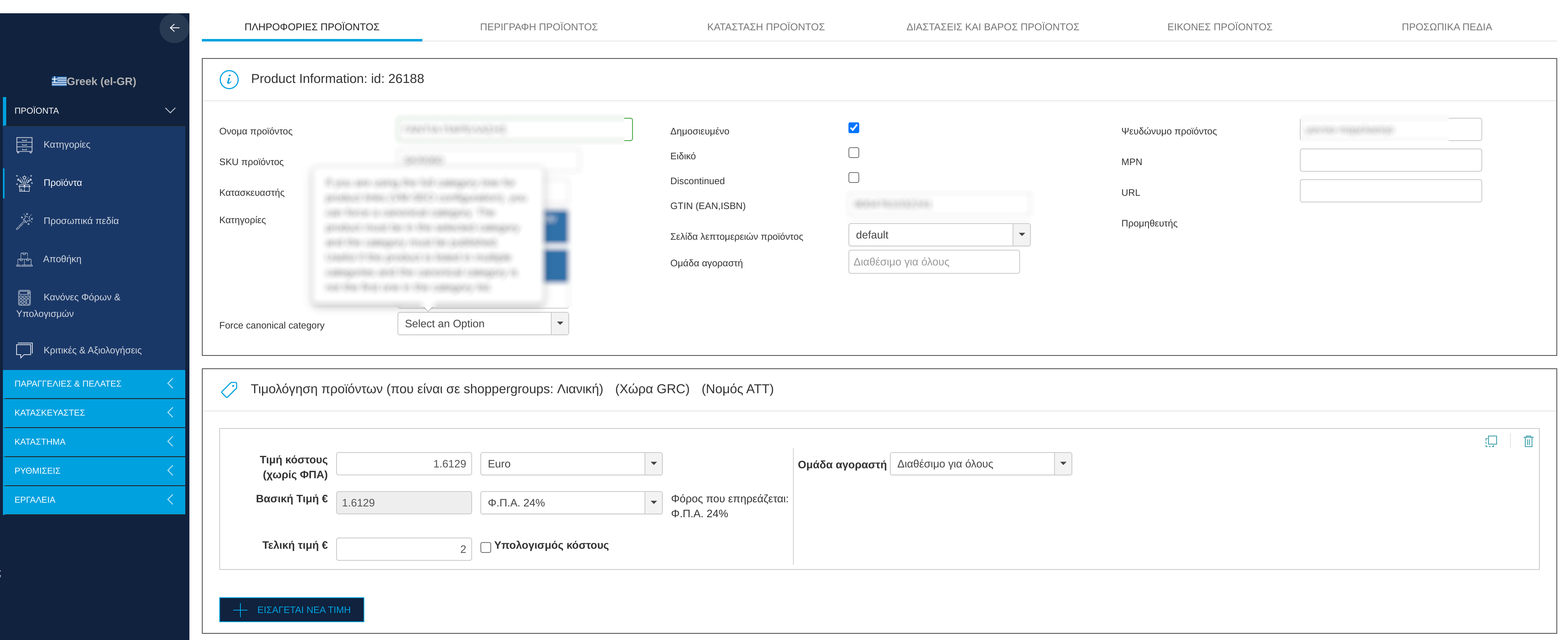
Task: Switch to ΠΡΟΣΩΠΙΚΑ ΠΕΔΙΑ tab
Action: coord(1446,27)
